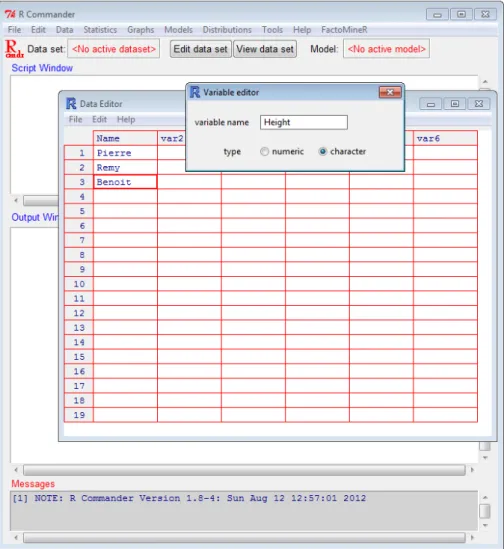
Task: Click the No active model button
Action: pyautogui.click(x=386, y=49)
